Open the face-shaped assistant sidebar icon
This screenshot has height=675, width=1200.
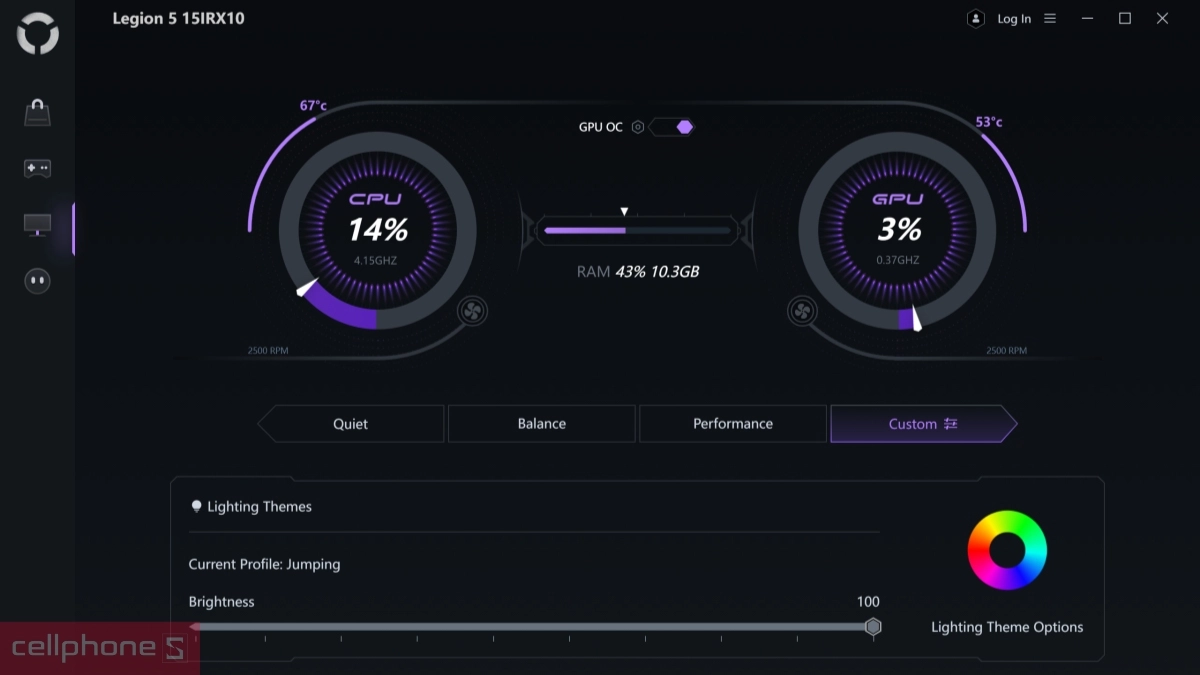(x=37, y=281)
